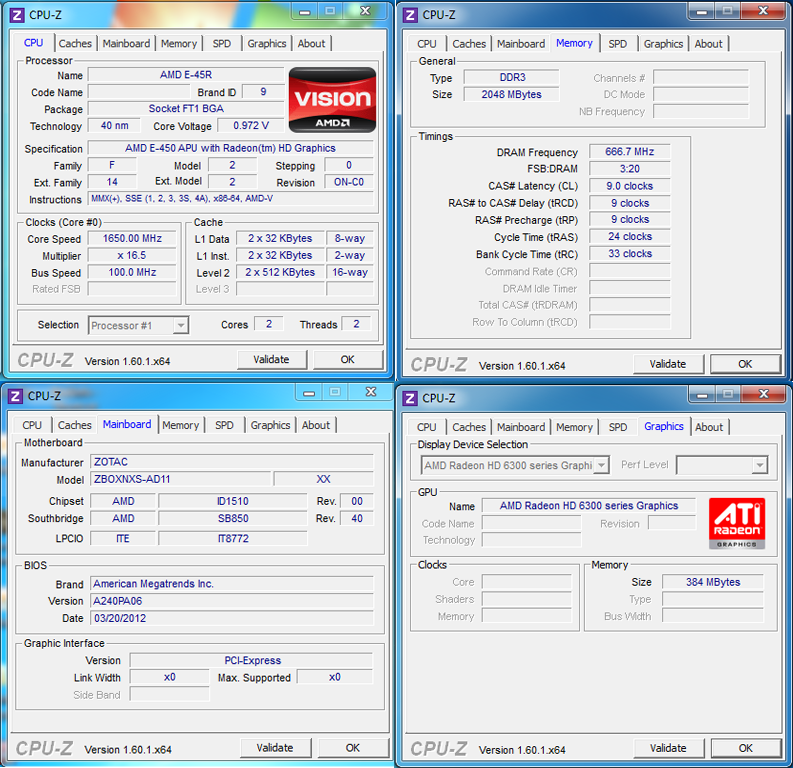The width and height of the screenshot is (793, 768).
Task: Click the IT8772 LPCIO value
Action: 233,538
